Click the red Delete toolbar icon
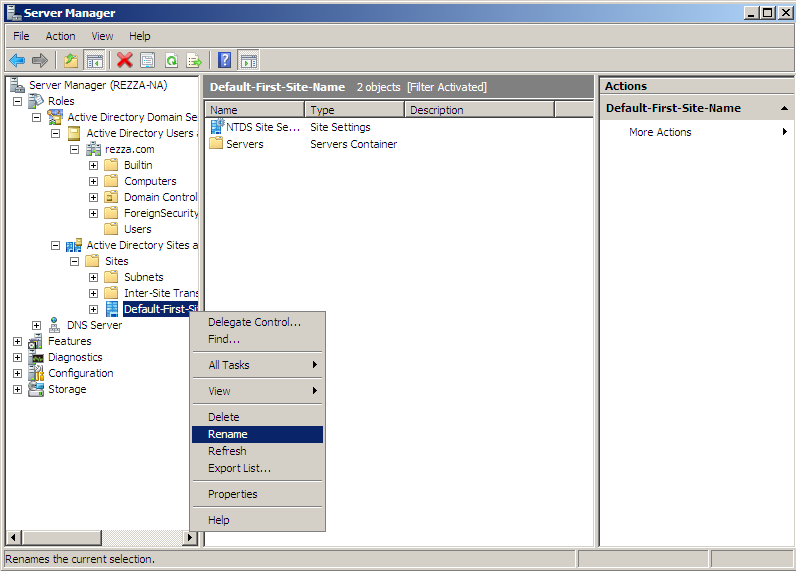796x571 pixels. [124, 61]
